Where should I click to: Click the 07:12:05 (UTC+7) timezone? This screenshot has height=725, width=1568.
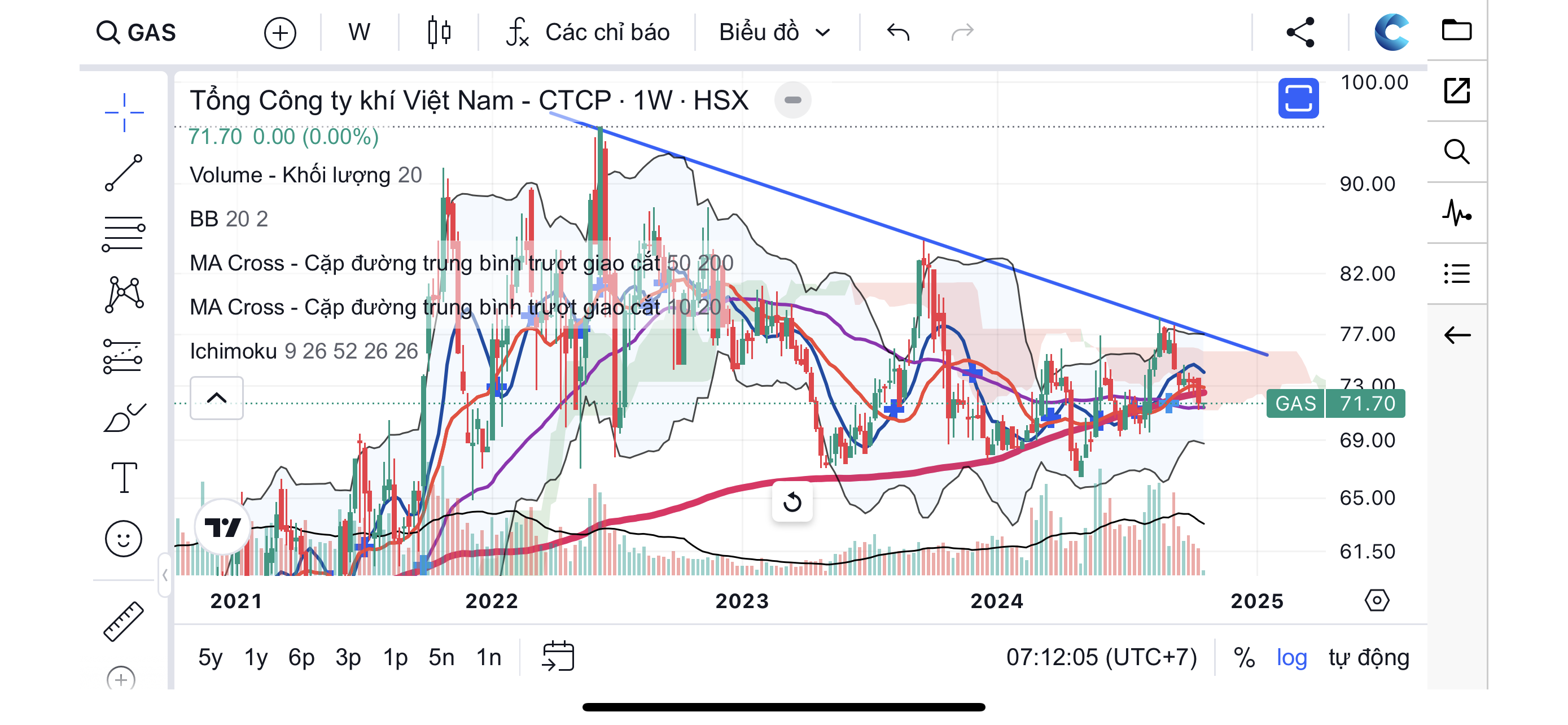click(x=1101, y=657)
